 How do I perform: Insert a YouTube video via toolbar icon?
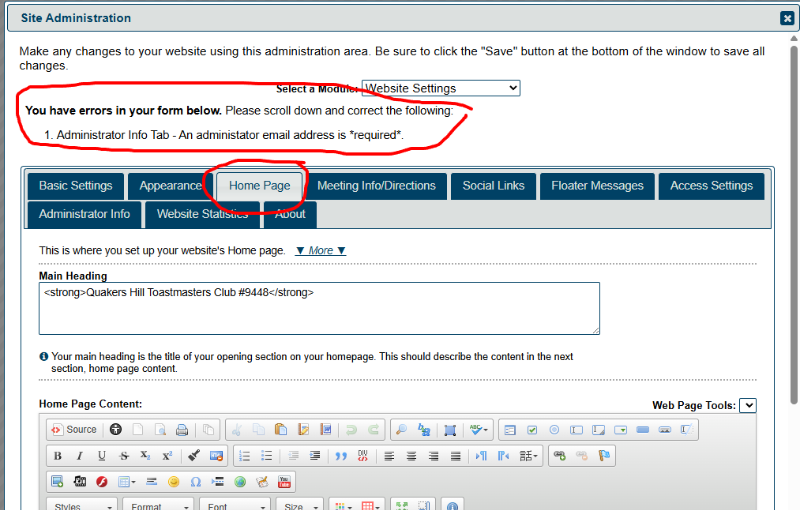tap(284, 482)
